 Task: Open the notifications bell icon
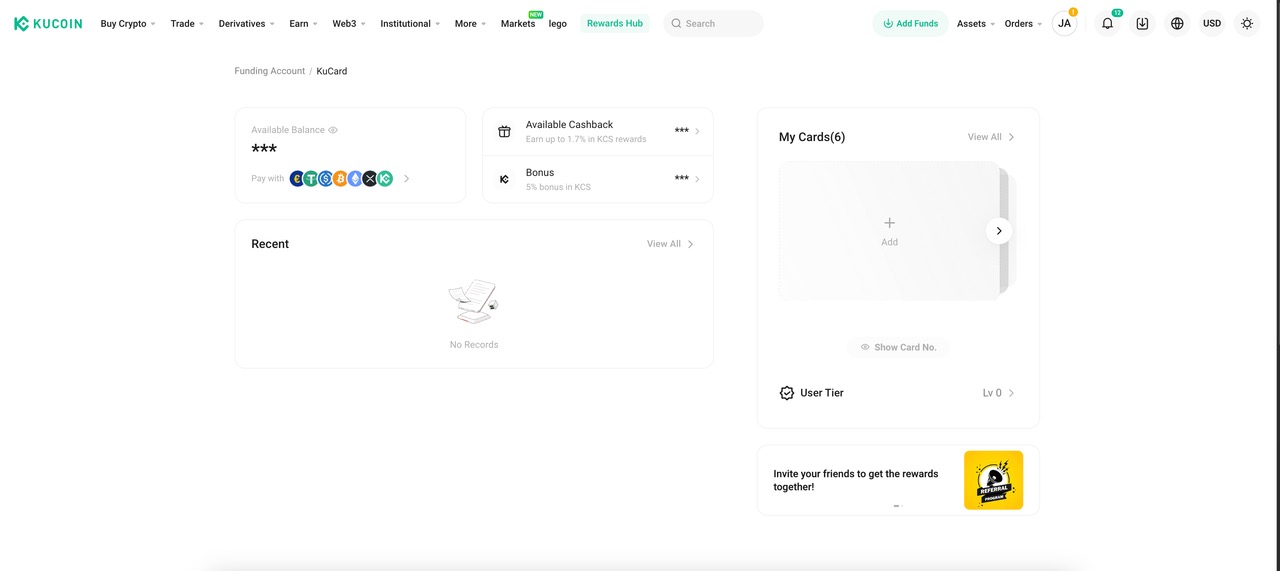(x=1107, y=23)
